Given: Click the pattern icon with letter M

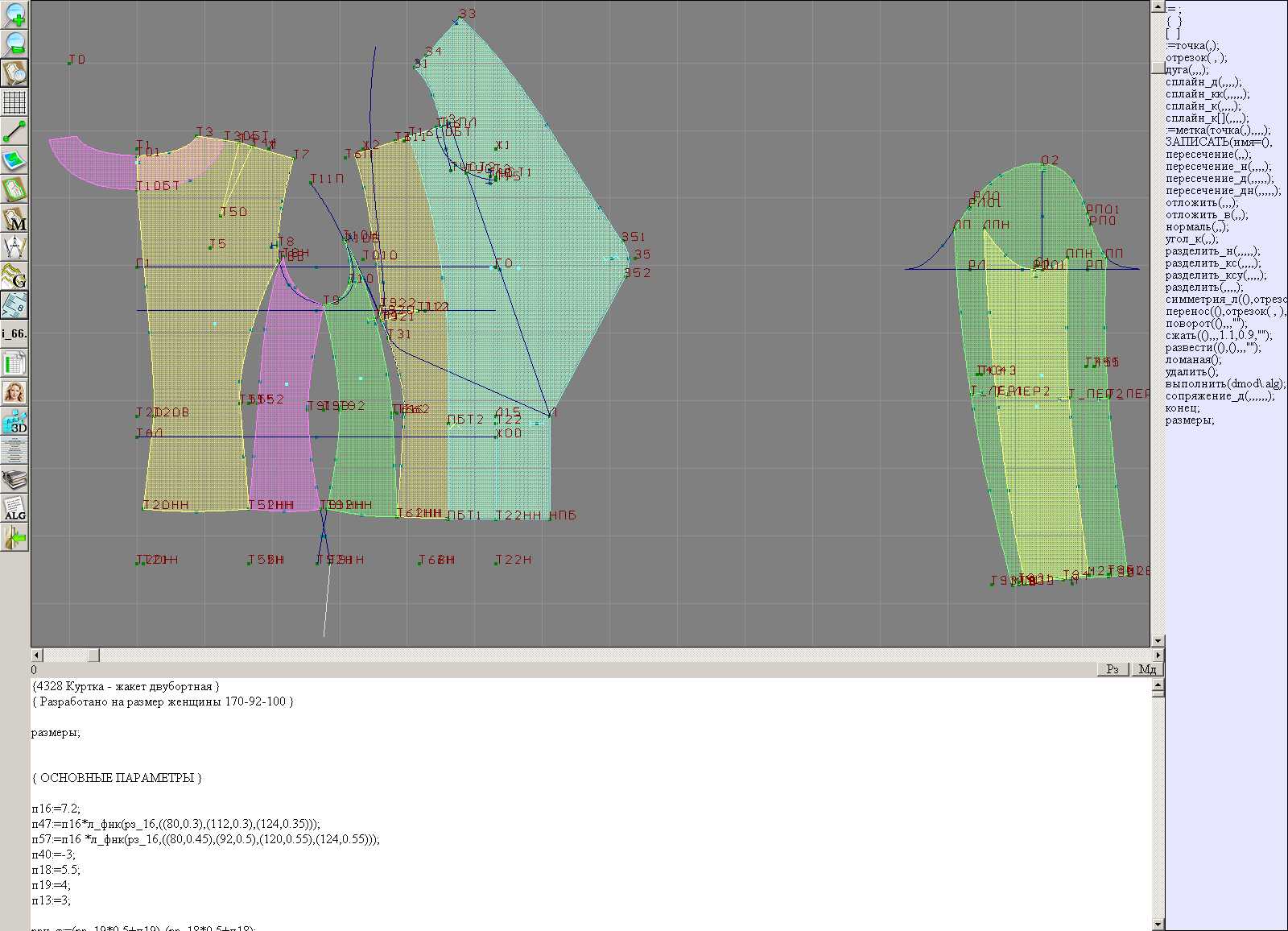Looking at the screenshot, I should [x=14, y=218].
